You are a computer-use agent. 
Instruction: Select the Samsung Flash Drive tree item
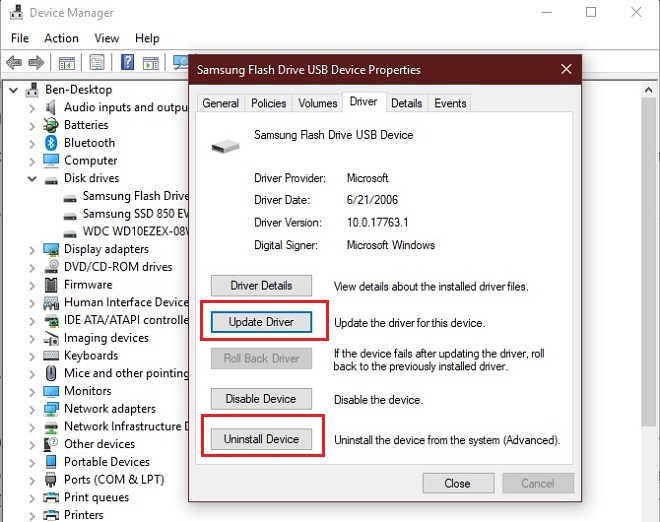point(125,196)
